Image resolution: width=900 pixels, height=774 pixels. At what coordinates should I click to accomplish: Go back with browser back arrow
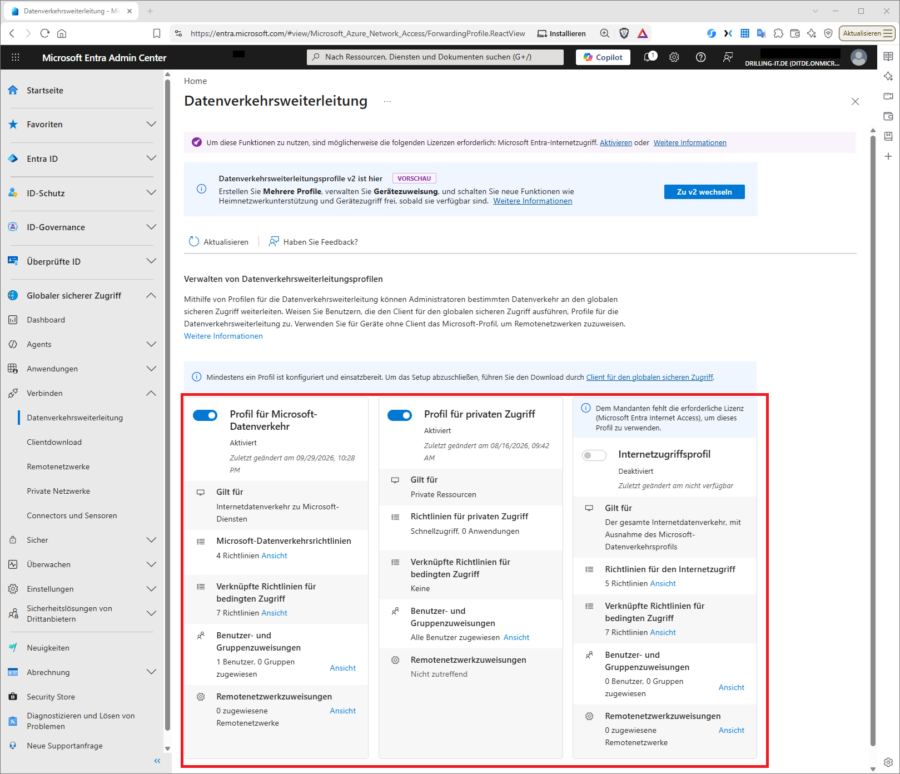pyautogui.click(x=12, y=33)
